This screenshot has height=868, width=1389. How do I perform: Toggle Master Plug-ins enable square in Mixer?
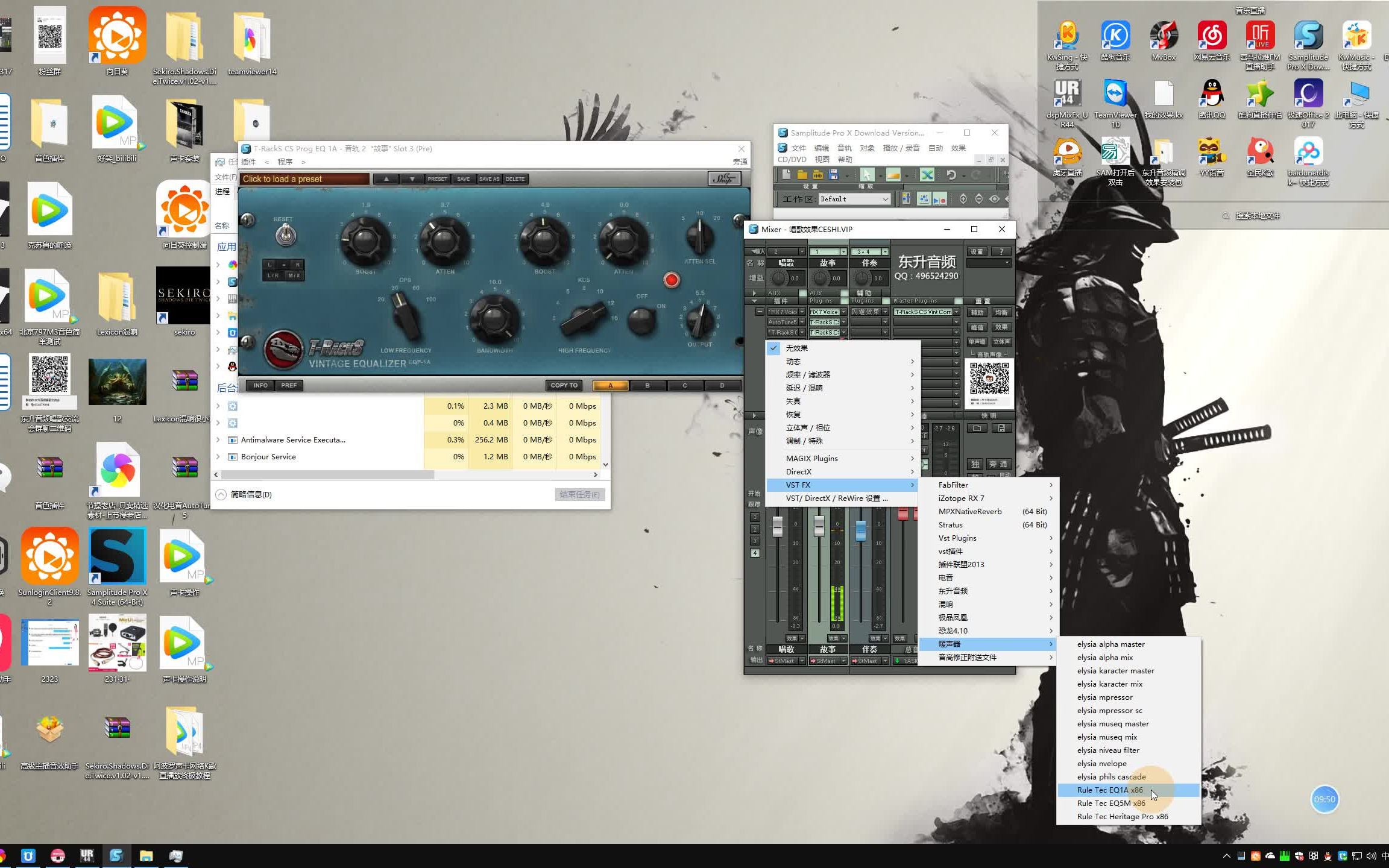coord(959,301)
